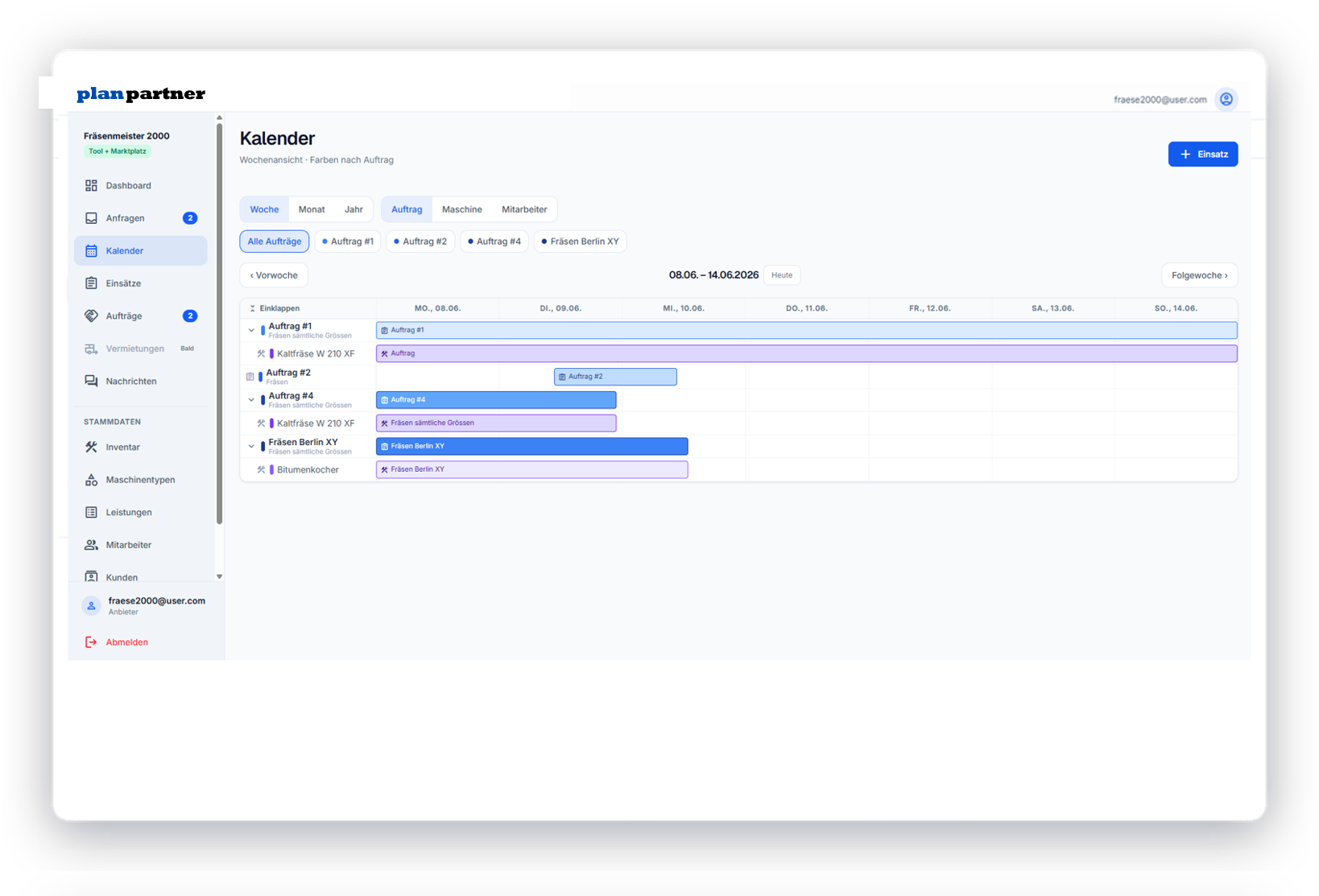Filter by Auftrag #2 chip

click(420, 242)
